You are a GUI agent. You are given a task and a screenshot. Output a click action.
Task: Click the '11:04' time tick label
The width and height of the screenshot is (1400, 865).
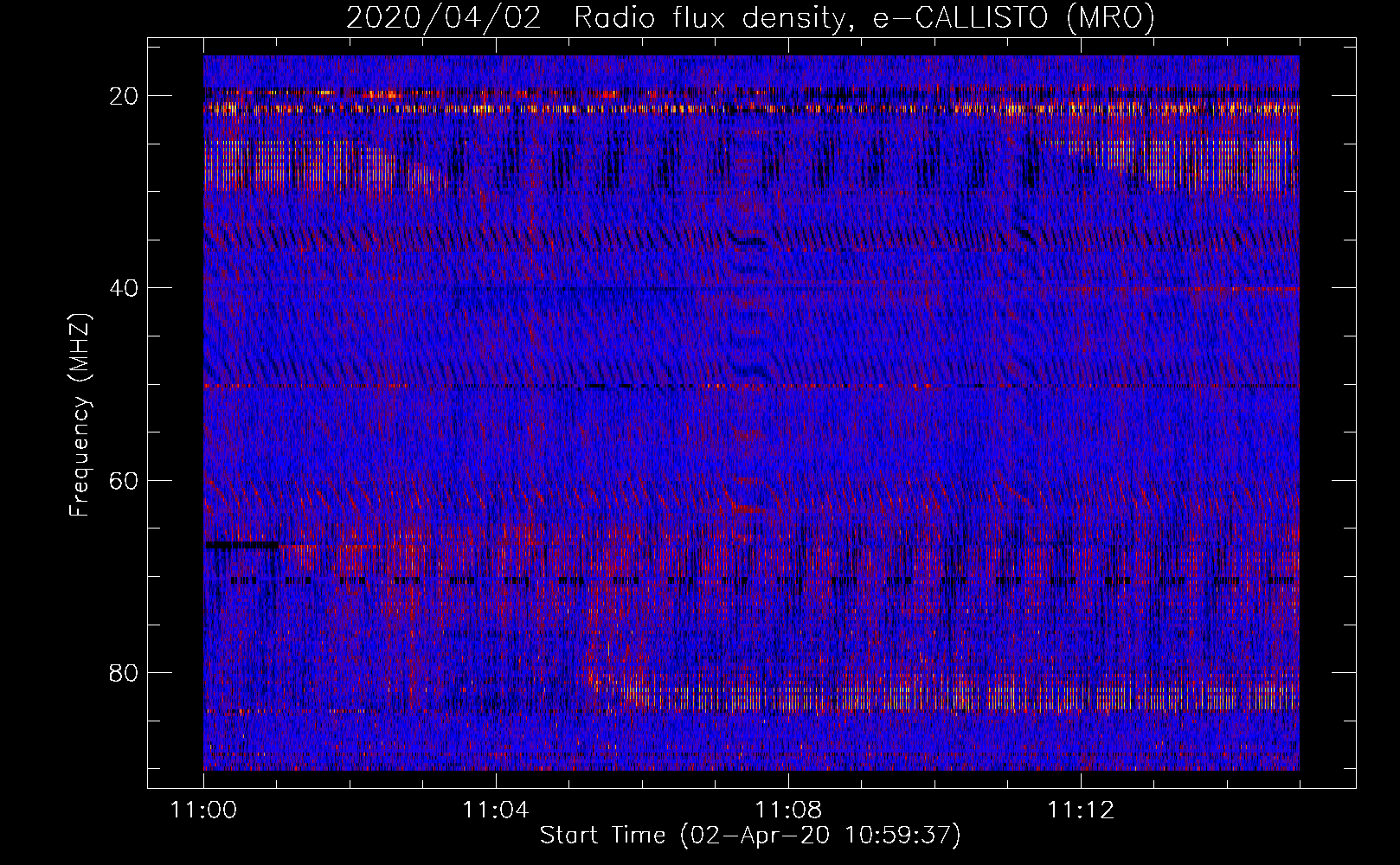click(495, 811)
